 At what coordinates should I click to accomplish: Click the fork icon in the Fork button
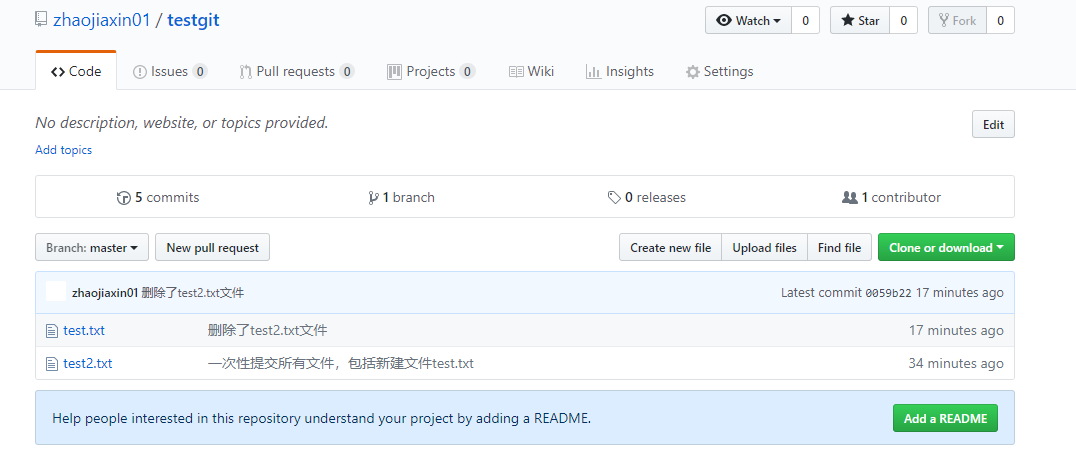(x=945, y=21)
